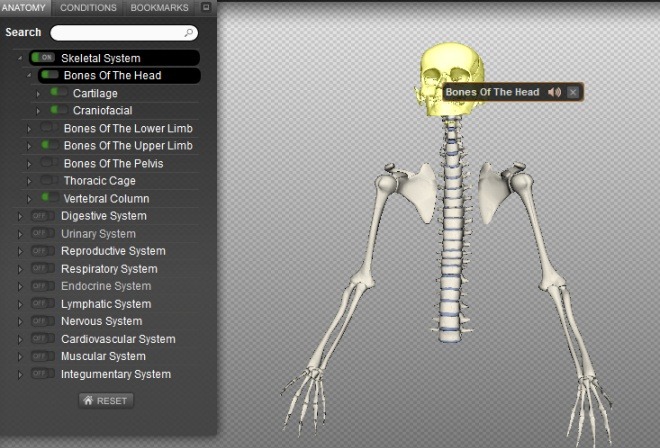This screenshot has width=660, height=448.
Task: Click the Reset button
Action: point(106,400)
